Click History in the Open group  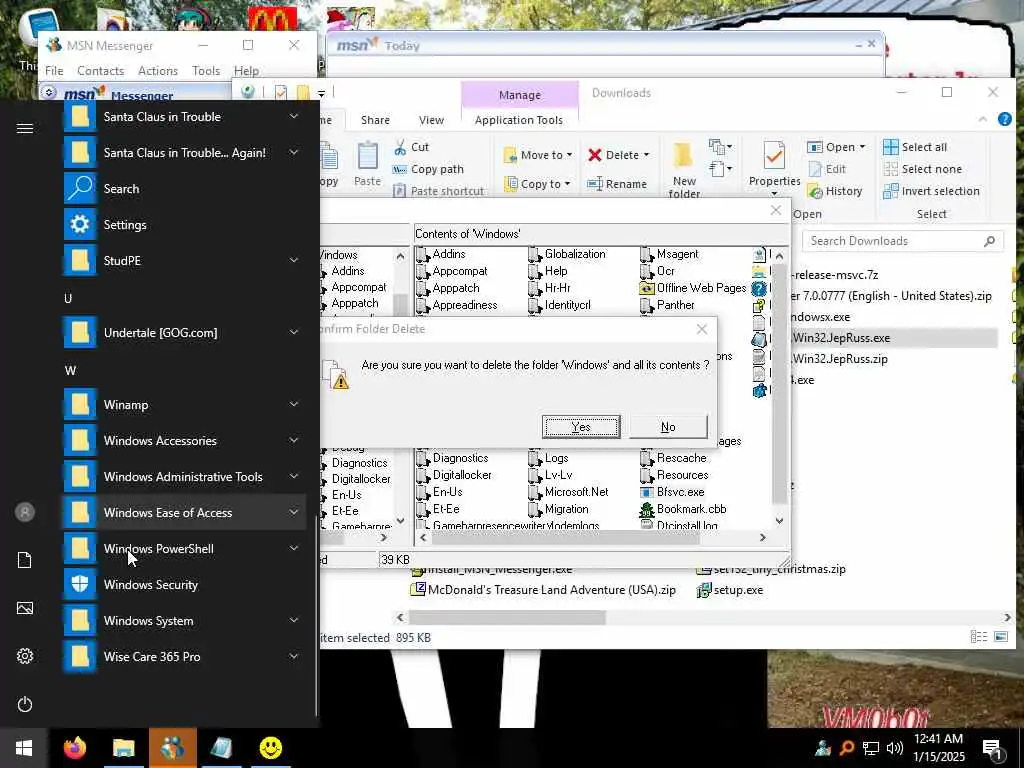[x=835, y=191]
